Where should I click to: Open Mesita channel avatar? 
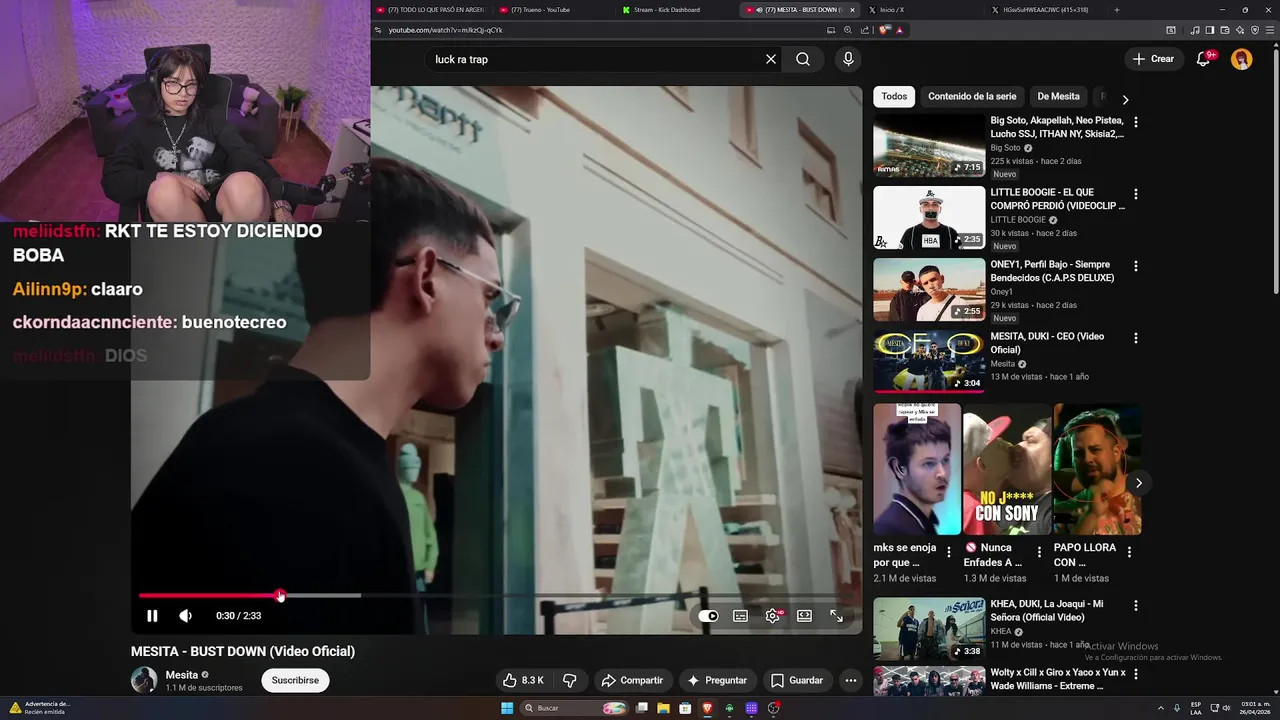pos(144,680)
